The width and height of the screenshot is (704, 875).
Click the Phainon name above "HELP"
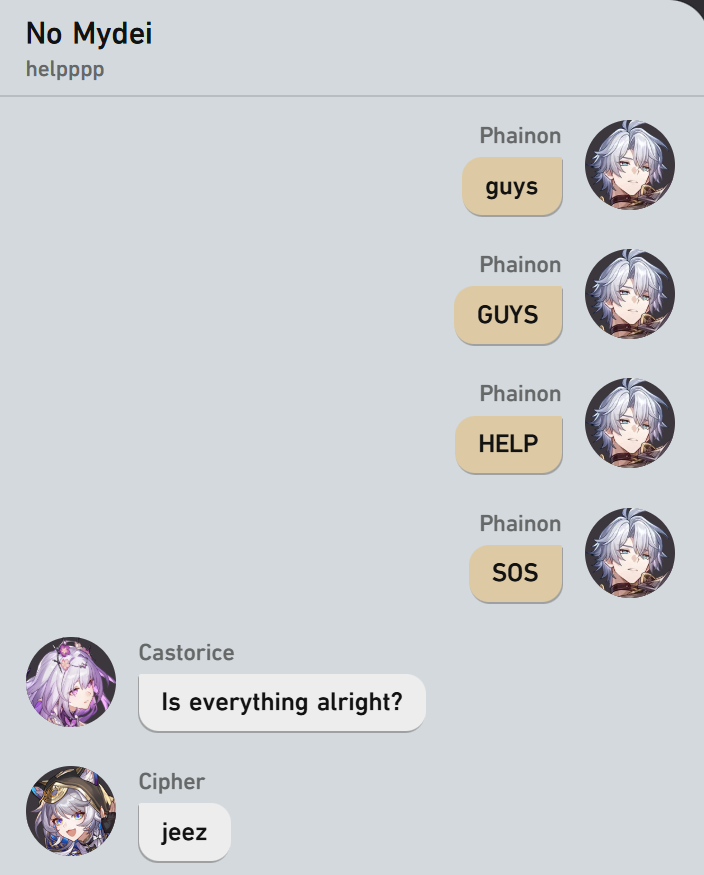click(x=520, y=394)
